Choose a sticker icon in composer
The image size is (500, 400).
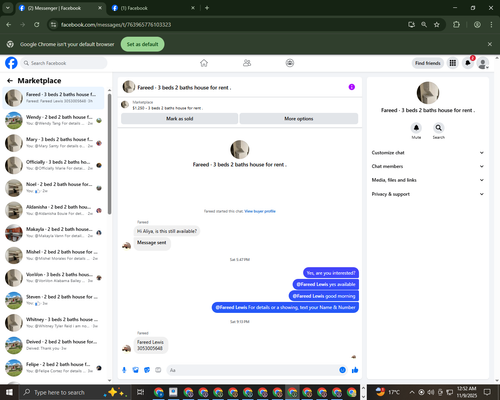147,370
